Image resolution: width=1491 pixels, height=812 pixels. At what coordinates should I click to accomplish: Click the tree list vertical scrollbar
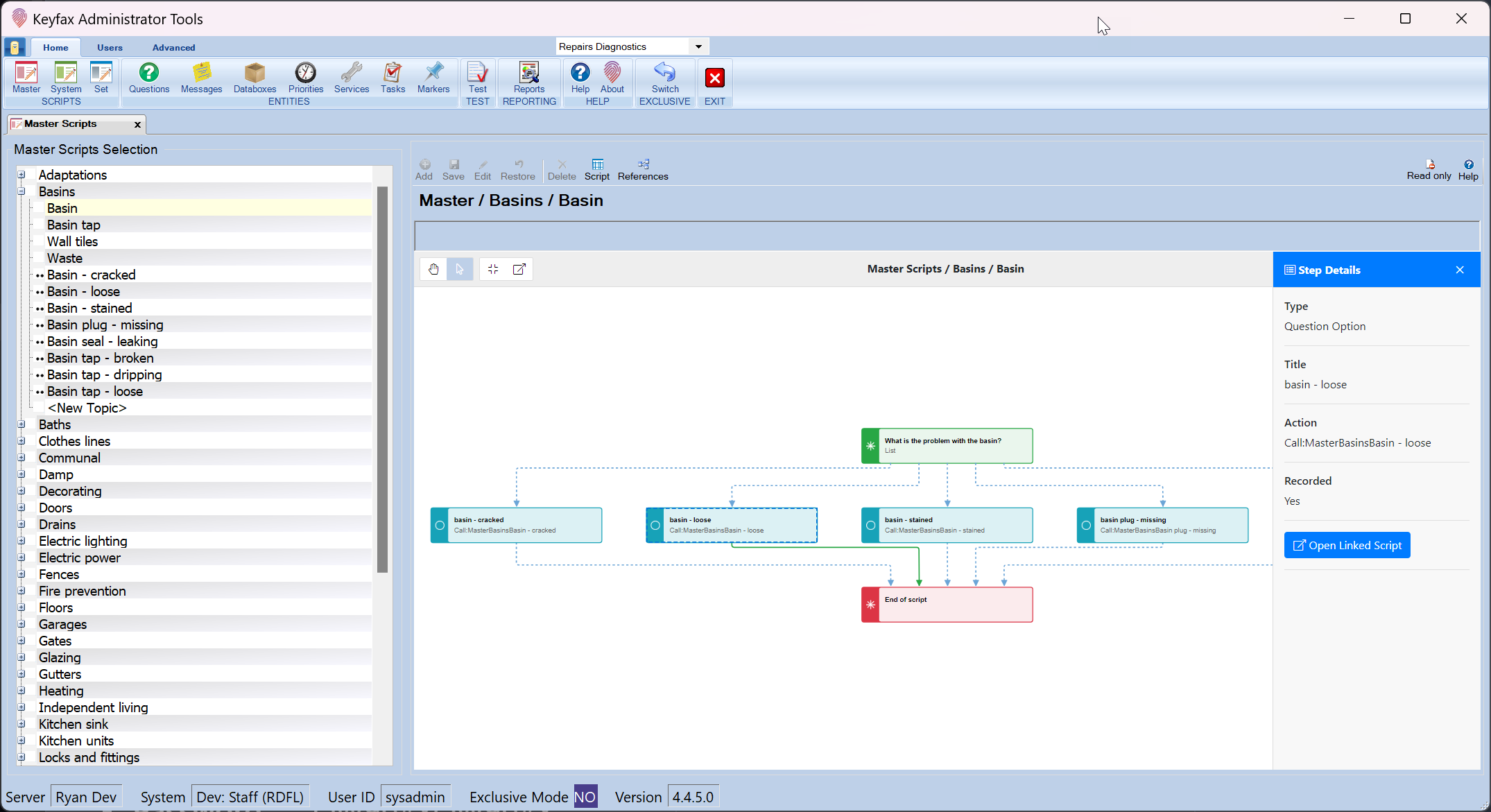(382, 379)
